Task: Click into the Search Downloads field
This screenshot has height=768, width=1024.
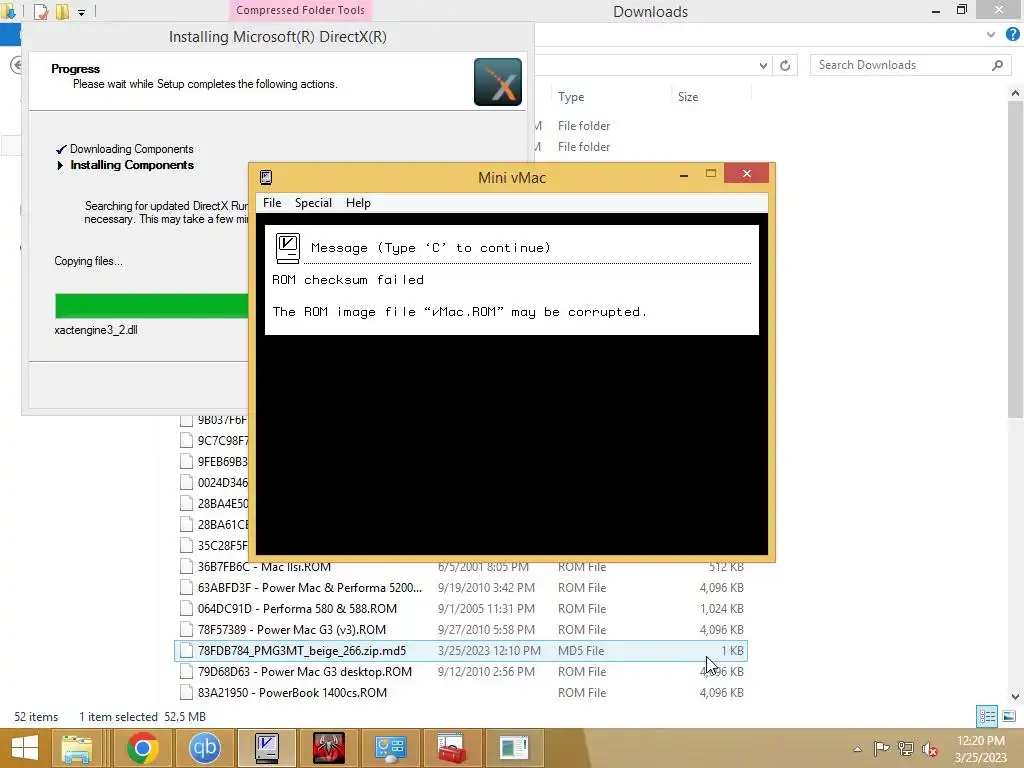Action: (901, 65)
